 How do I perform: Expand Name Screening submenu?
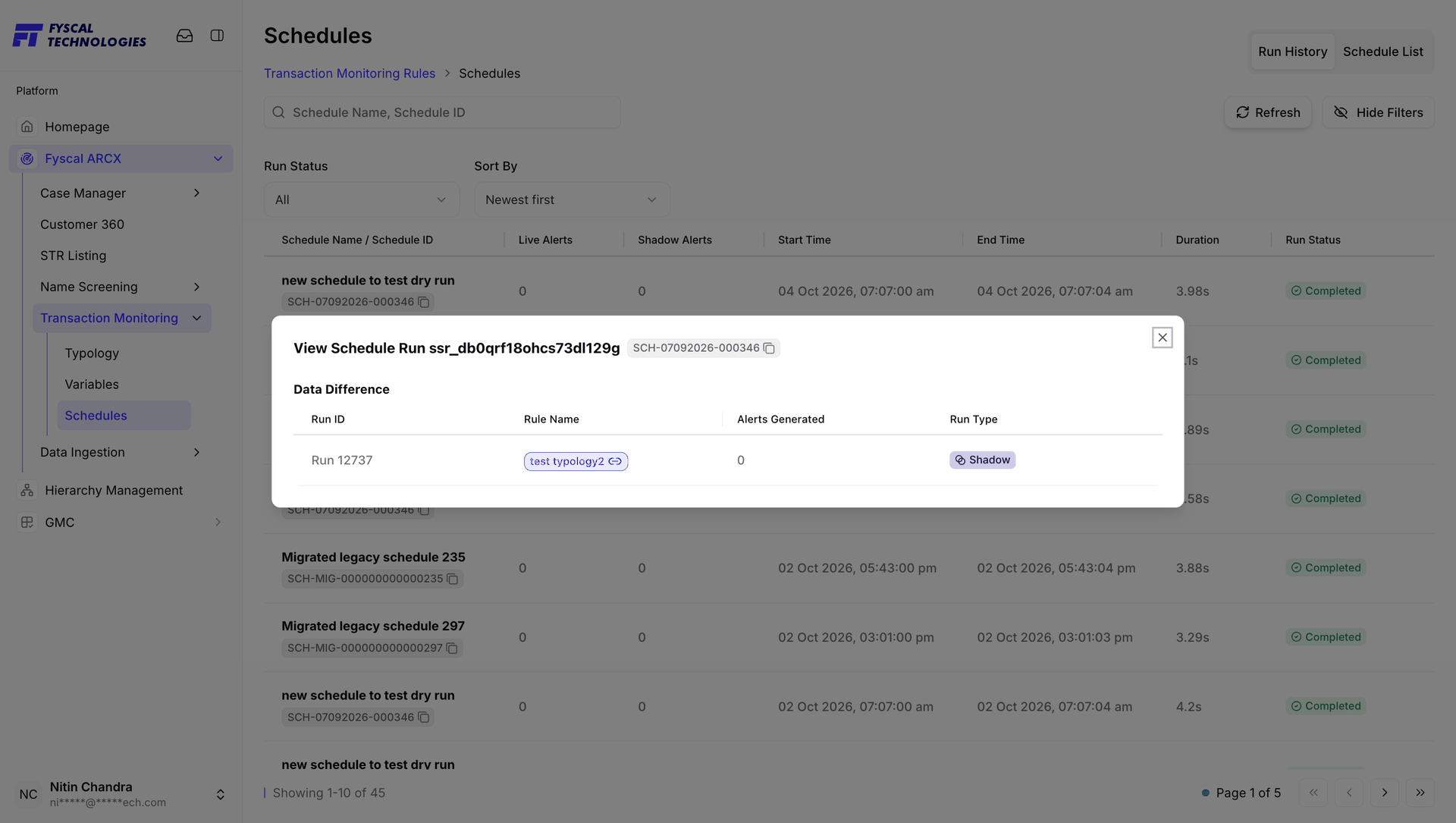click(196, 287)
